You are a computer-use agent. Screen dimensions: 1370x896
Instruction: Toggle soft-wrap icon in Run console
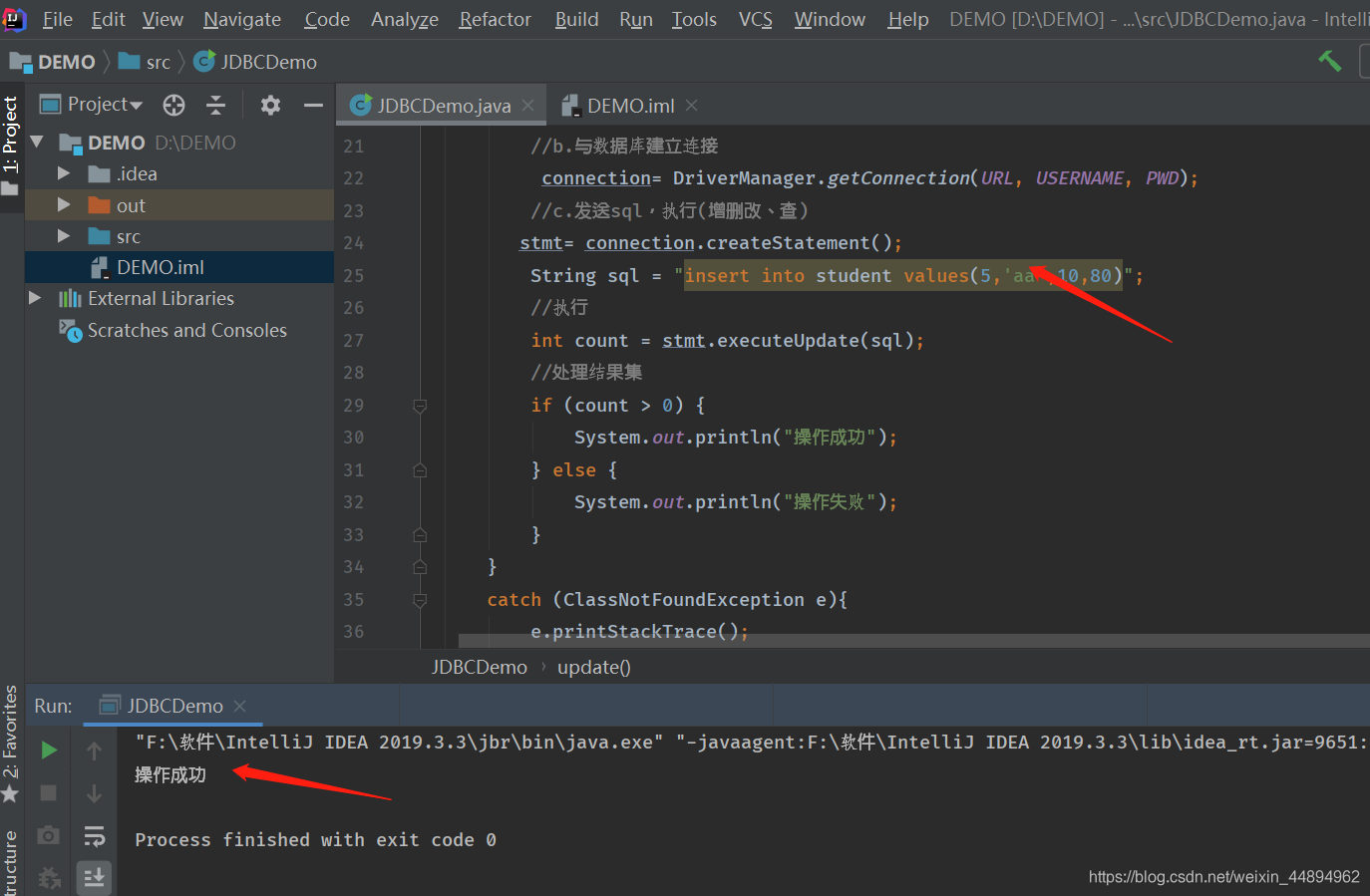click(x=95, y=835)
